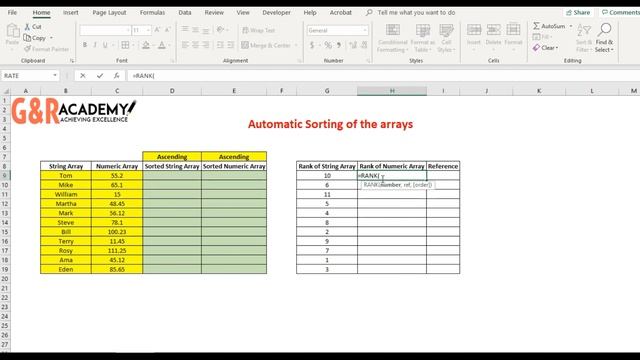
Task: Switch to the Insert tab
Action: pos(71,13)
